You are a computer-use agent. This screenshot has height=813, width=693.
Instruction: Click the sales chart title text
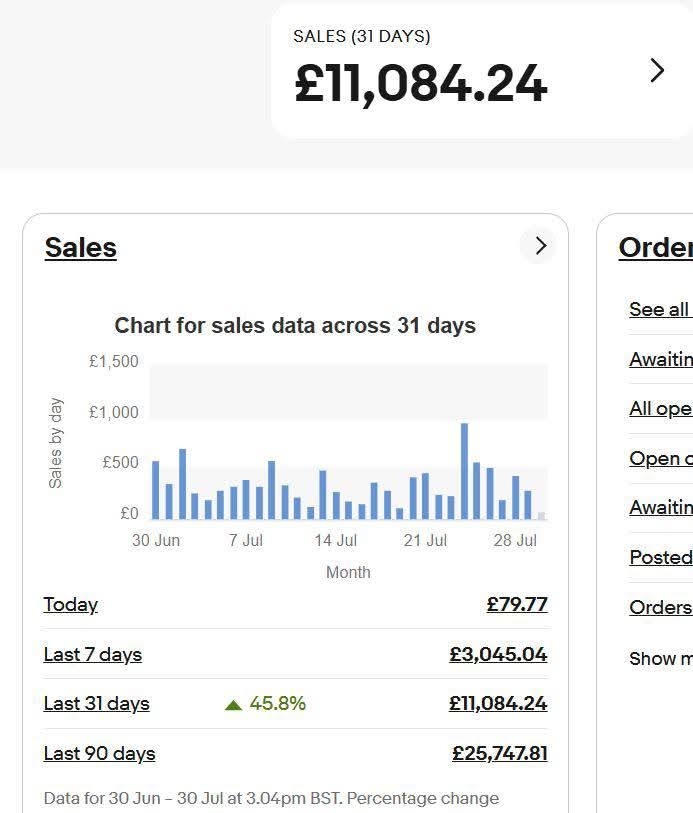pyautogui.click(x=295, y=326)
